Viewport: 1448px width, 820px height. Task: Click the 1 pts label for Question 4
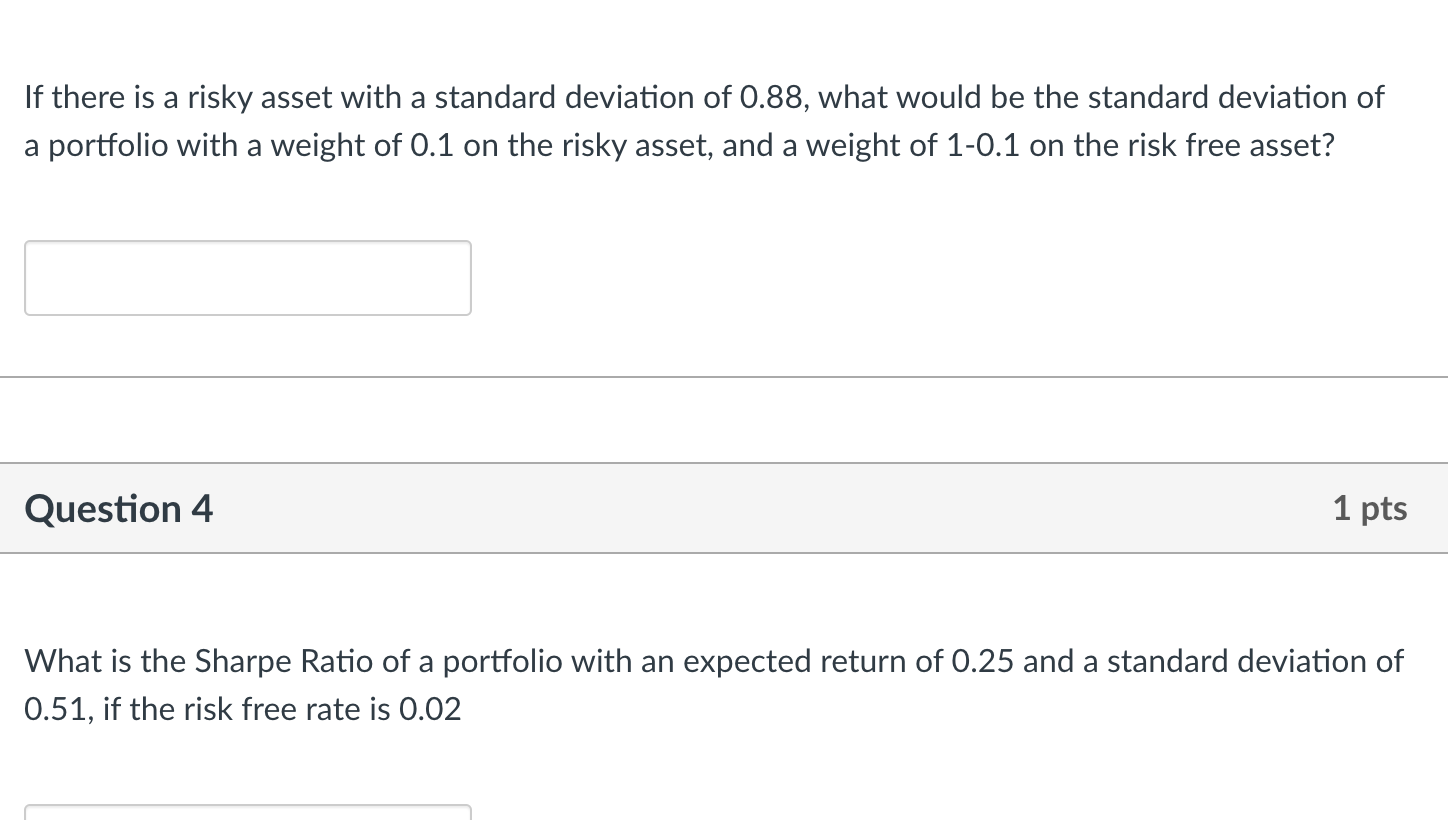(x=1370, y=508)
